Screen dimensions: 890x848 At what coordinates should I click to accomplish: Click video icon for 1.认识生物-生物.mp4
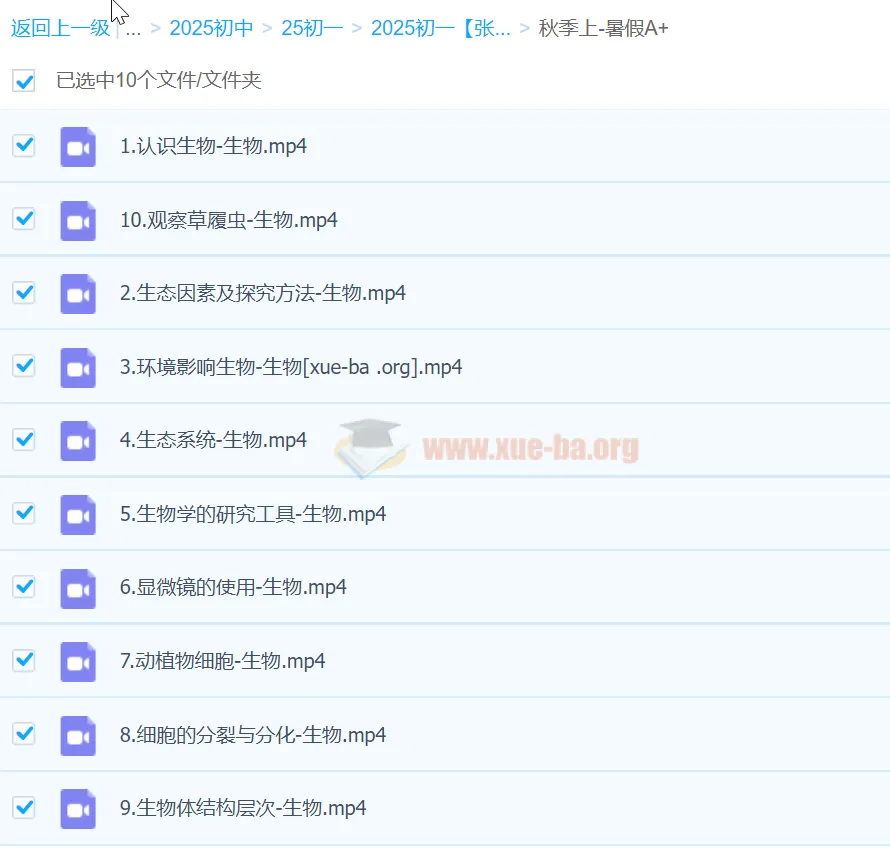coord(78,146)
